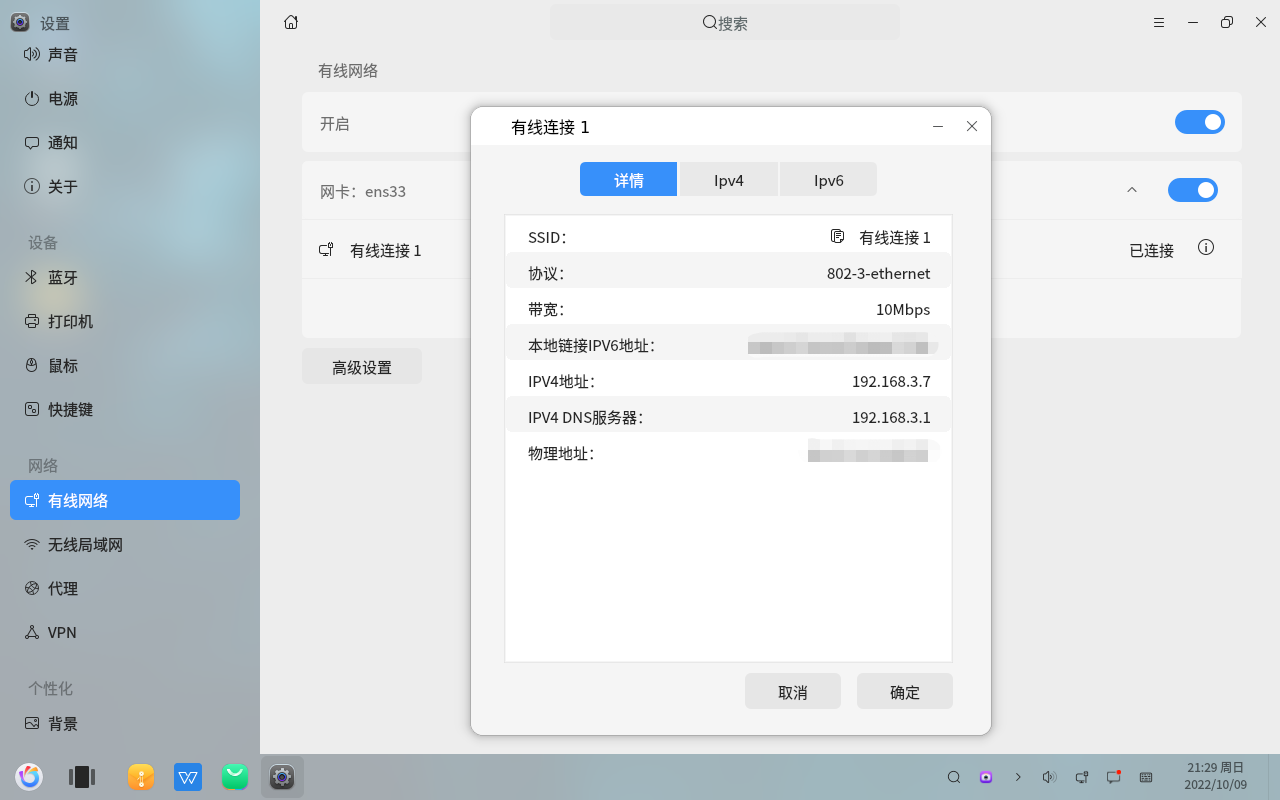Click the browser icon in the taskbar
1280x800 pixels.
29,777
